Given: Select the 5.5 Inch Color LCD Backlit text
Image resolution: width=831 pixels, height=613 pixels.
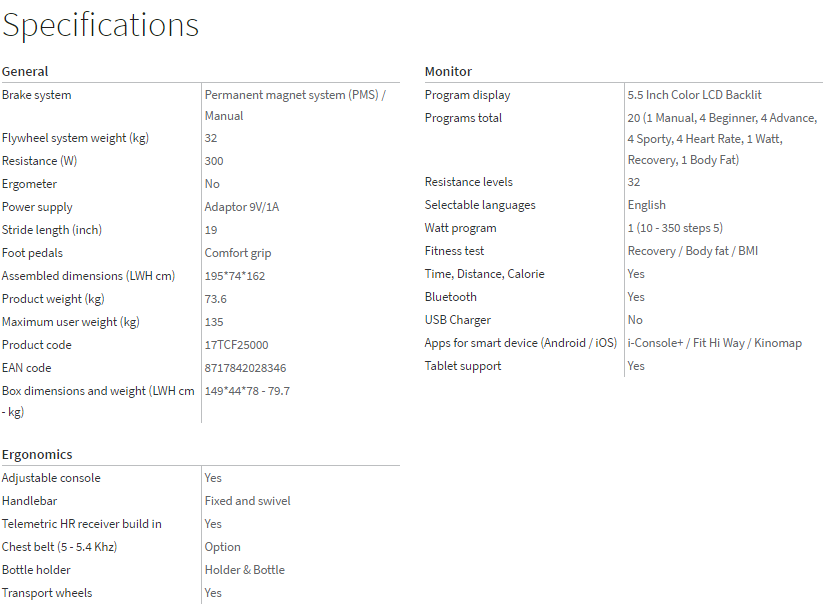Looking at the screenshot, I should tap(694, 95).
